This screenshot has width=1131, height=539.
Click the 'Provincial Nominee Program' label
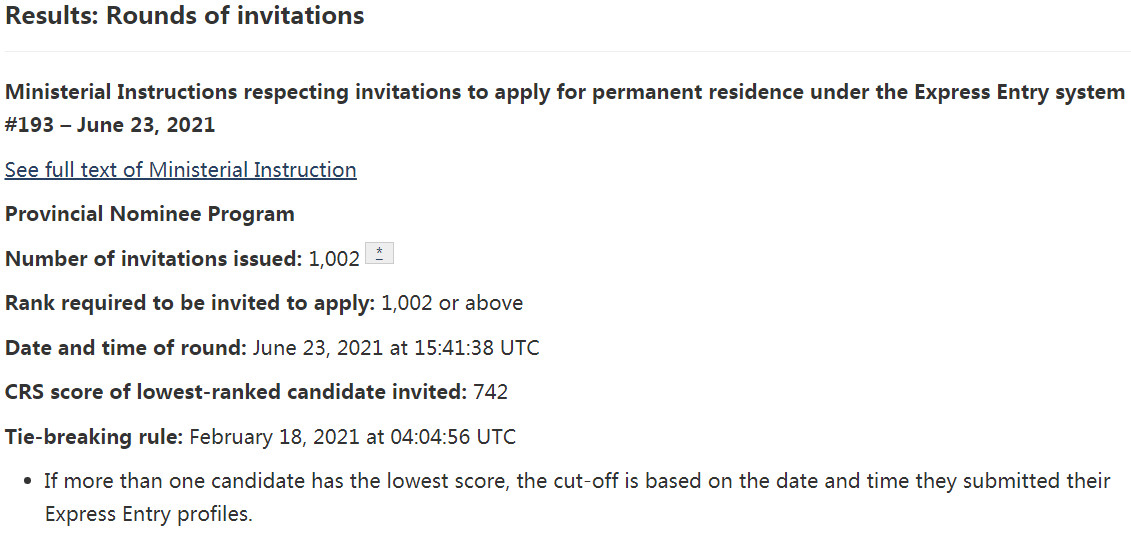coord(150,214)
